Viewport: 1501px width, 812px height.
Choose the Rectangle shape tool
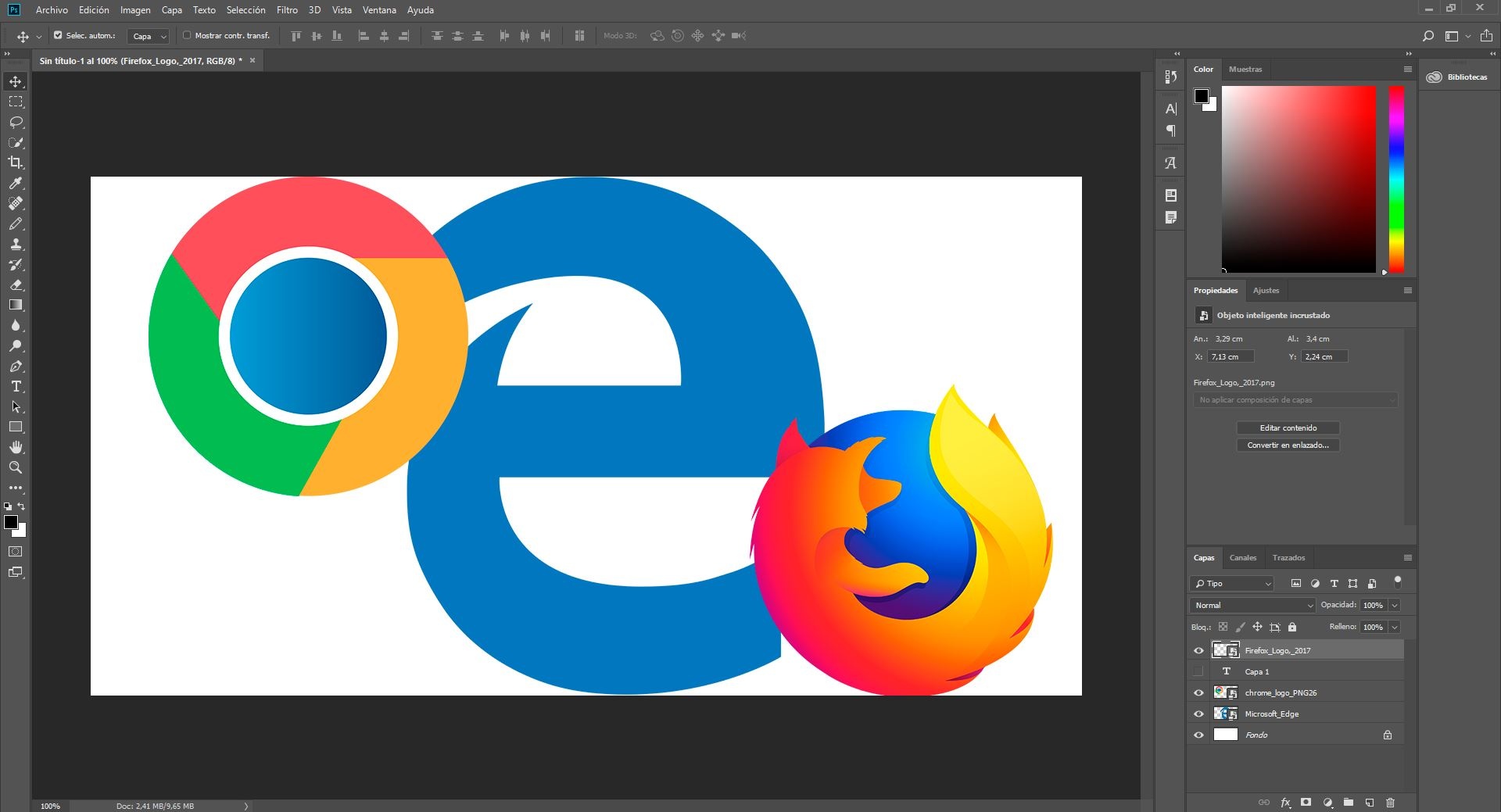(16, 427)
